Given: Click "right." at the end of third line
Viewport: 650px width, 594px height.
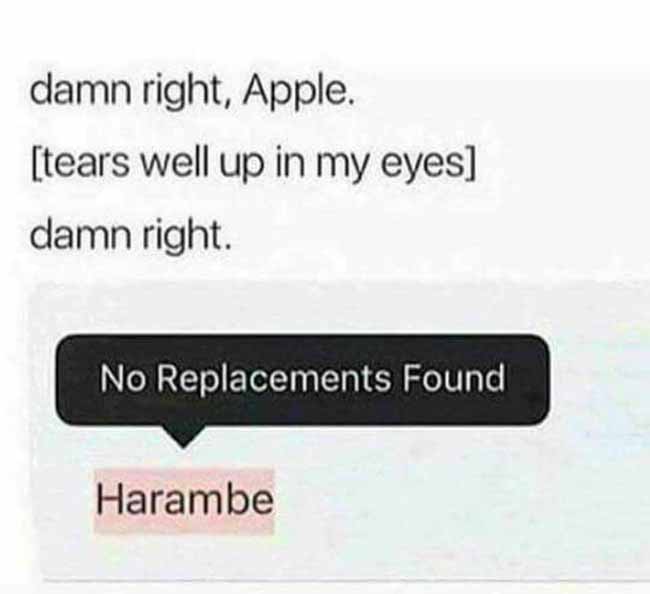Looking at the screenshot, I should (186, 236).
